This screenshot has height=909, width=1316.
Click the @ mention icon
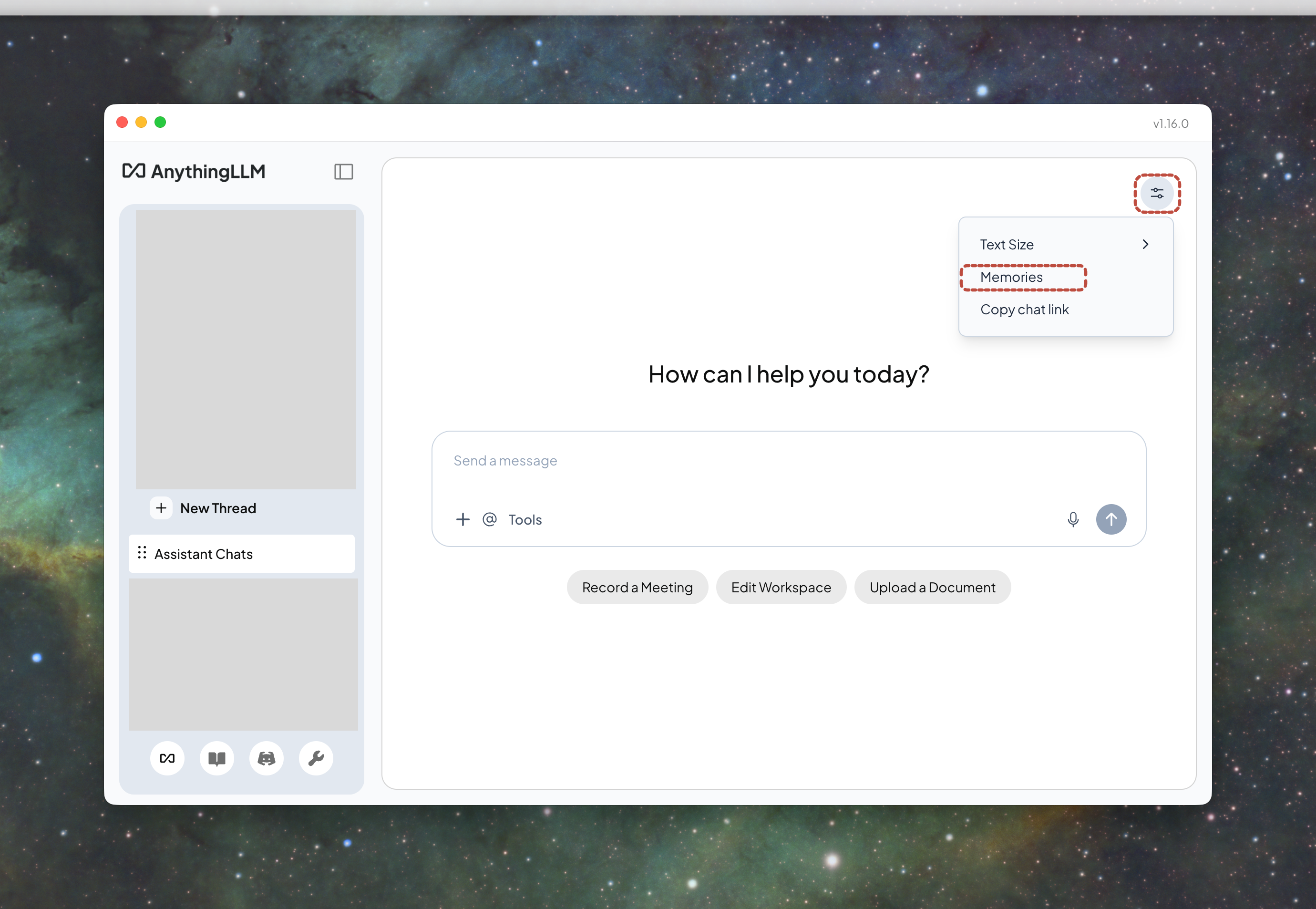click(x=490, y=519)
